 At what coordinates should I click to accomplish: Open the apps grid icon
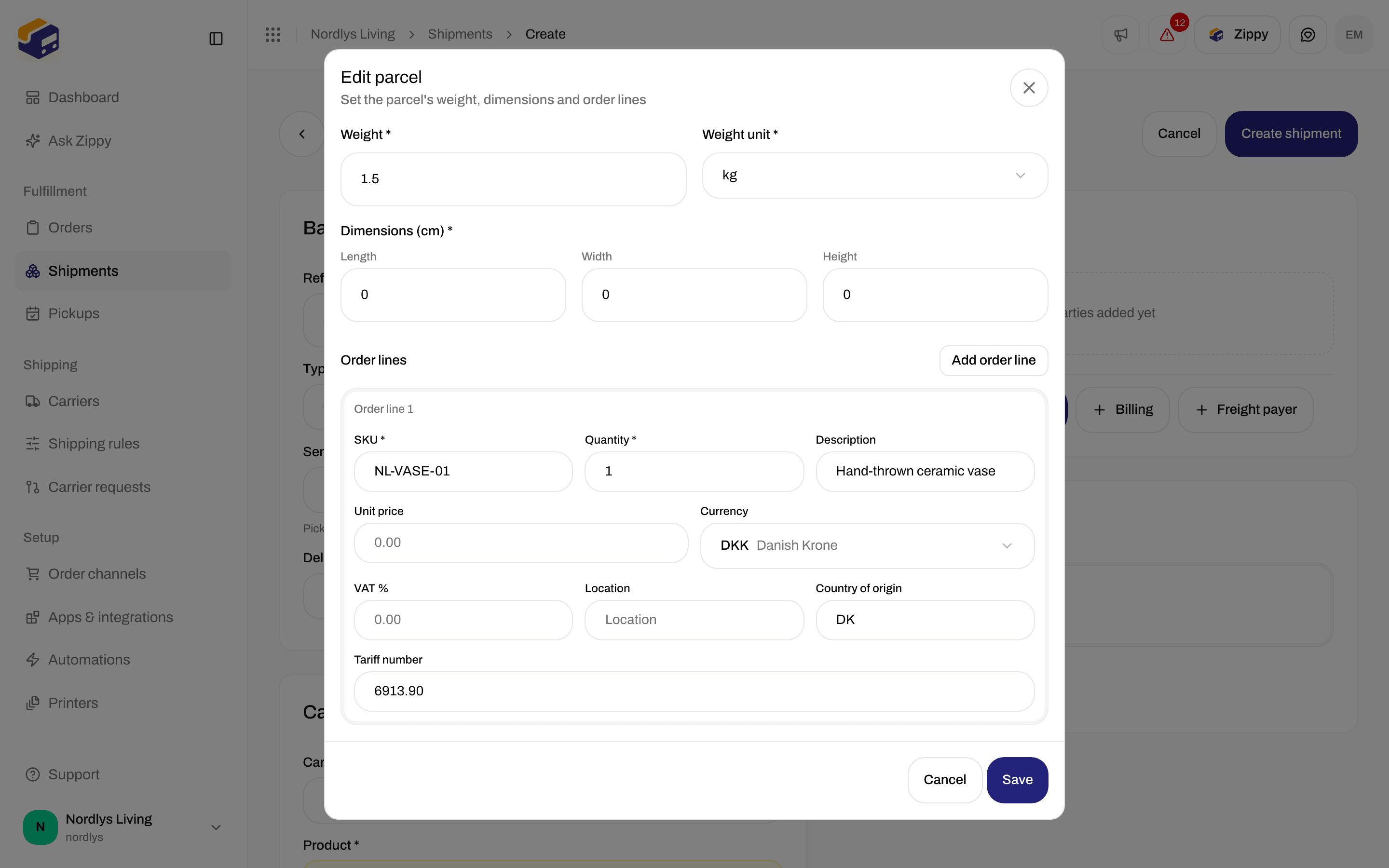point(272,34)
